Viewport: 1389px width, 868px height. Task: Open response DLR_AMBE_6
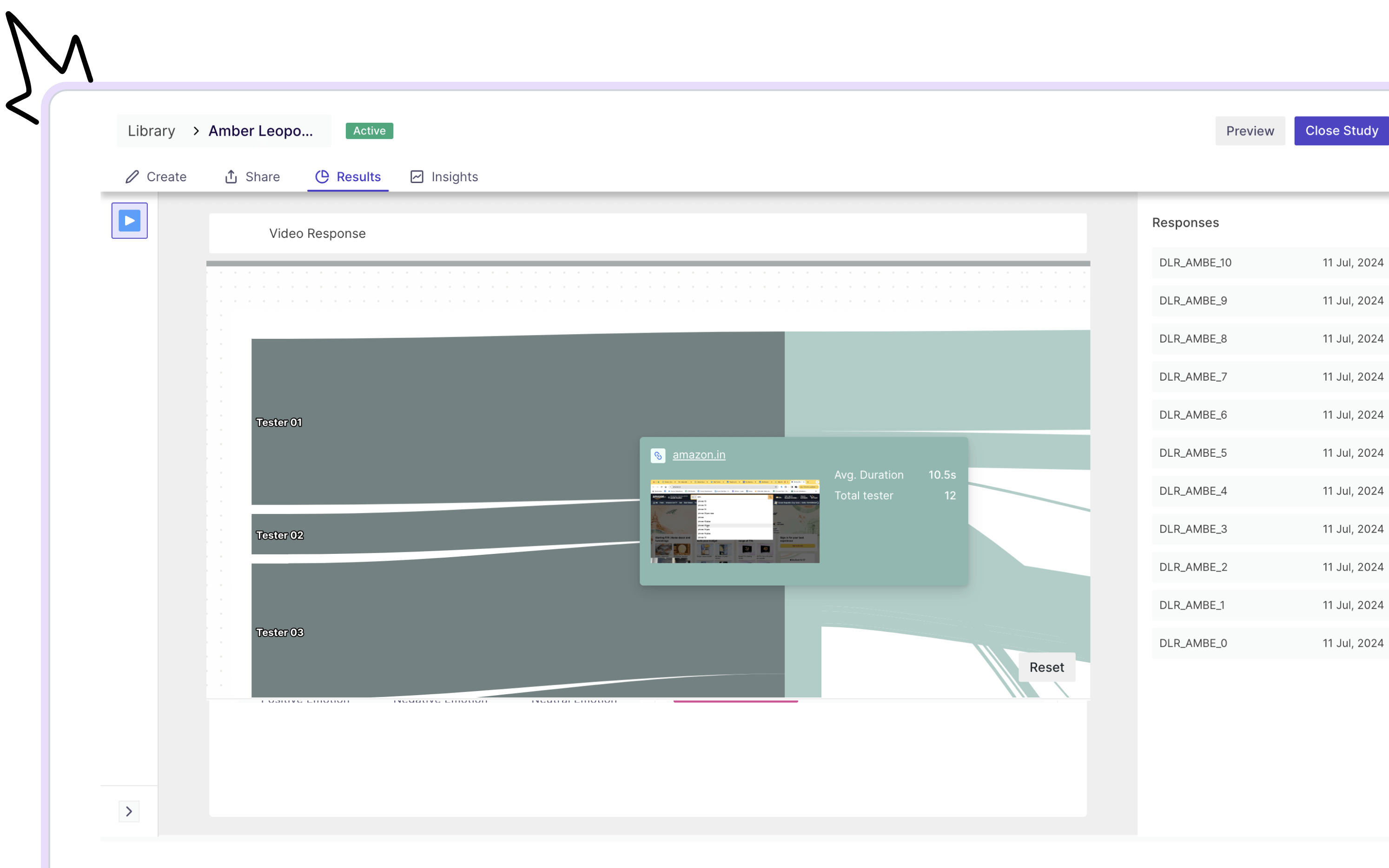point(1270,414)
